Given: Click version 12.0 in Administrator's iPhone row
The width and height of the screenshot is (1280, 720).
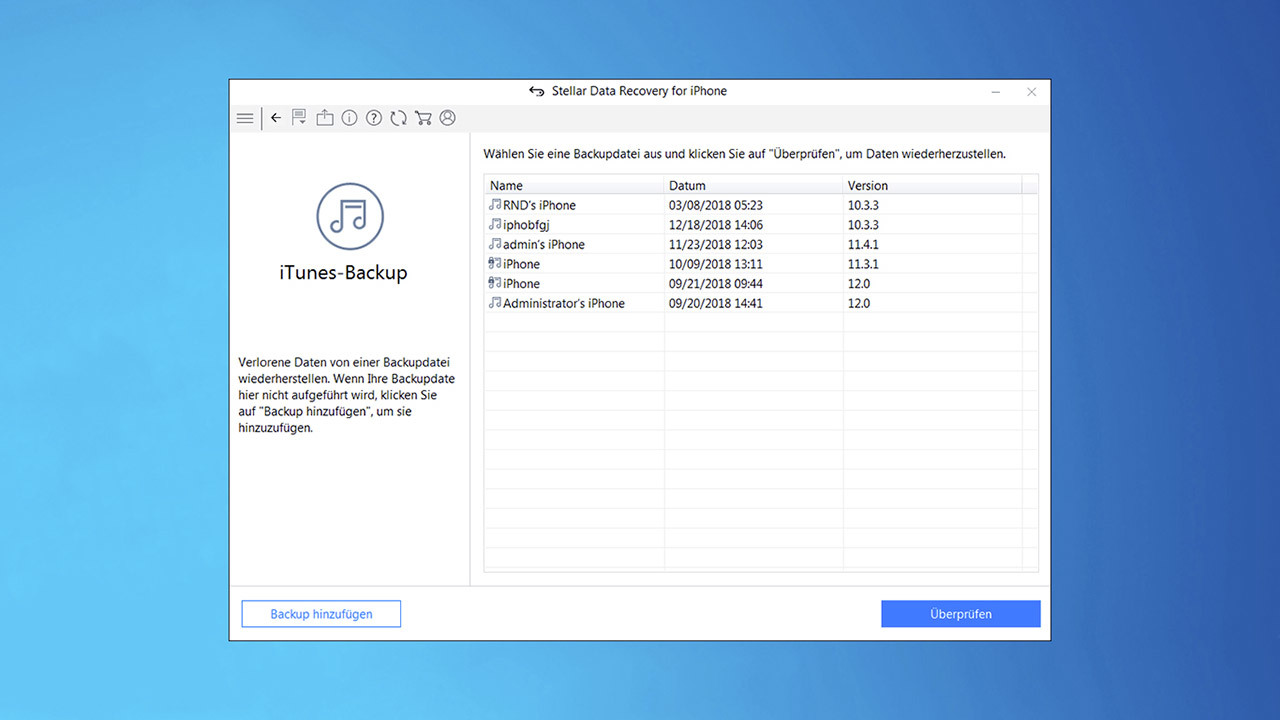Looking at the screenshot, I should point(859,303).
